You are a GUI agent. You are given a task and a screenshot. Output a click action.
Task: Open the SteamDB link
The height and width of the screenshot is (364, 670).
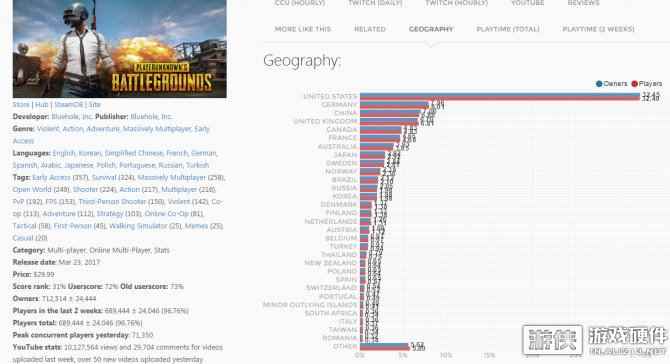point(68,105)
